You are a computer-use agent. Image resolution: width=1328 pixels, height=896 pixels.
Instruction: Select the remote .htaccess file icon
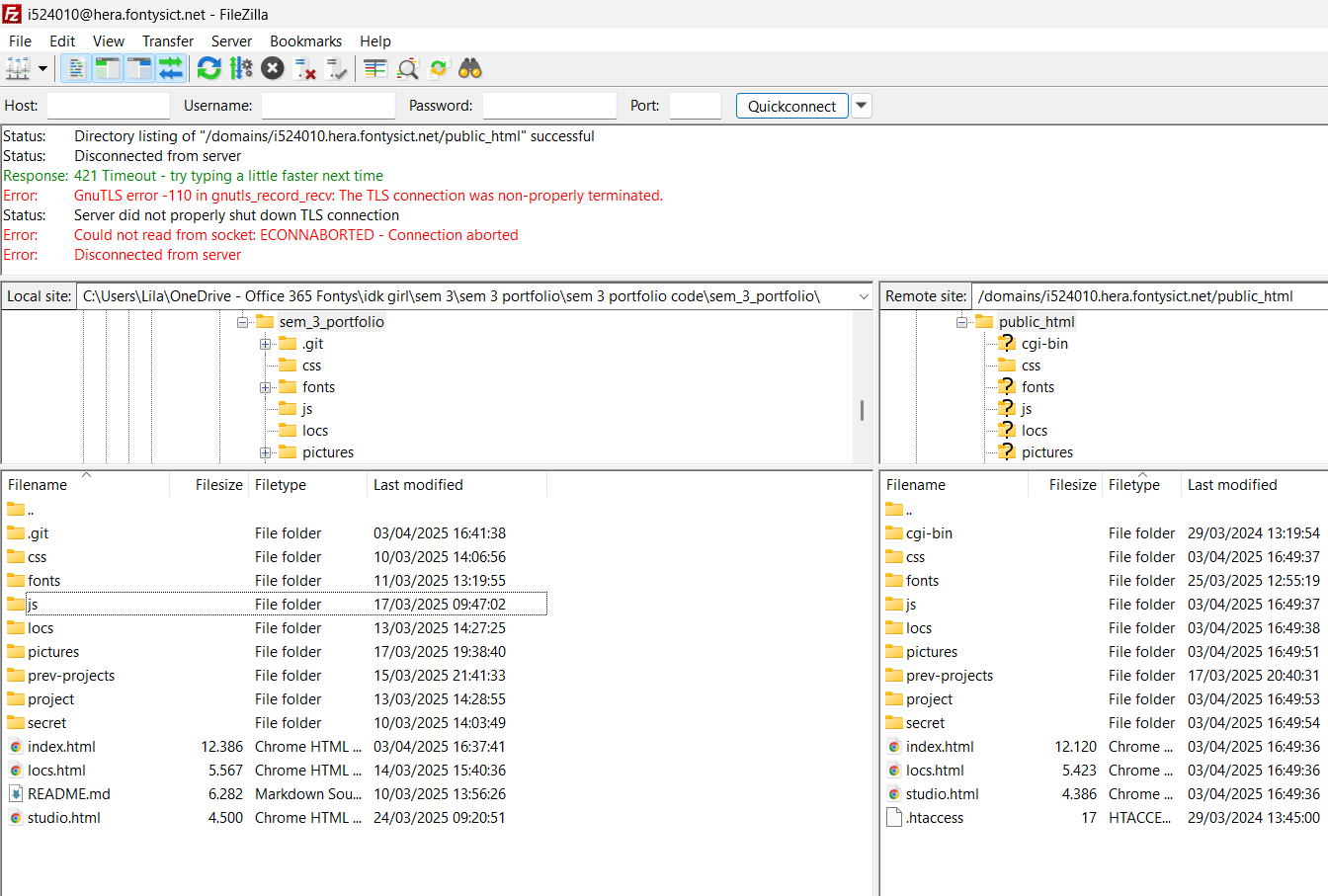[894, 818]
